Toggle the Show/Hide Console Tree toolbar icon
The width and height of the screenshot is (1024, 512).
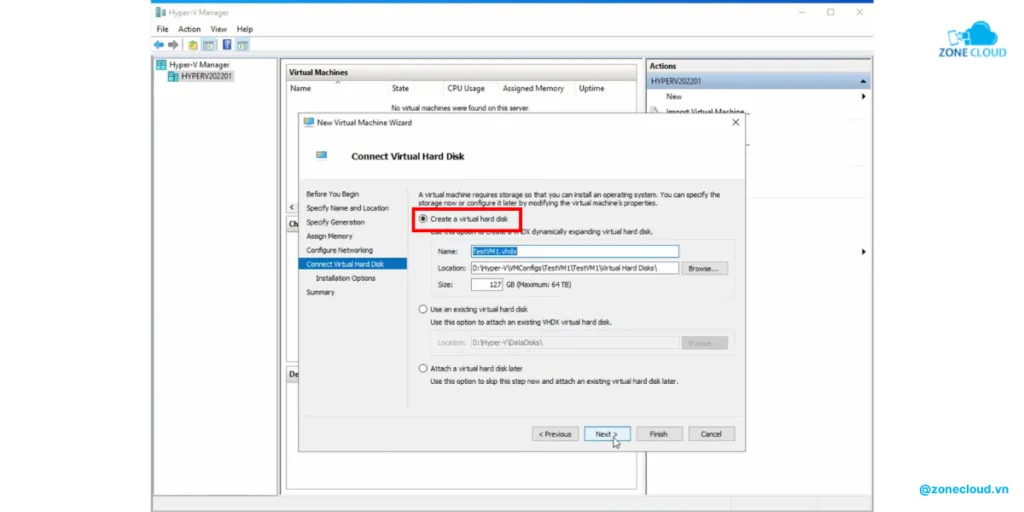point(209,45)
